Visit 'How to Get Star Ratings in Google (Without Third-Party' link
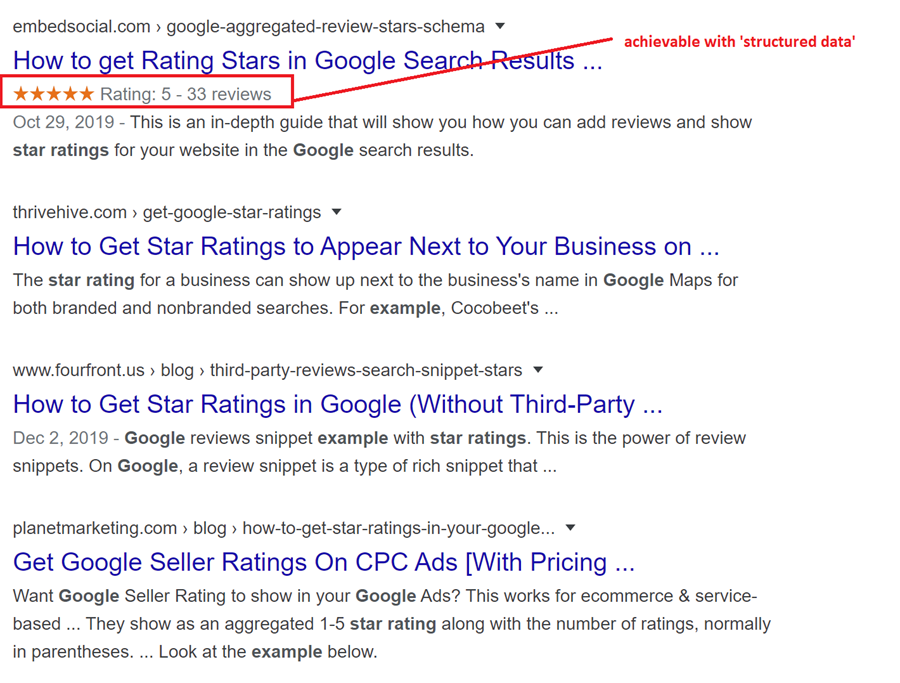This screenshot has height=683, width=900. tap(338, 405)
